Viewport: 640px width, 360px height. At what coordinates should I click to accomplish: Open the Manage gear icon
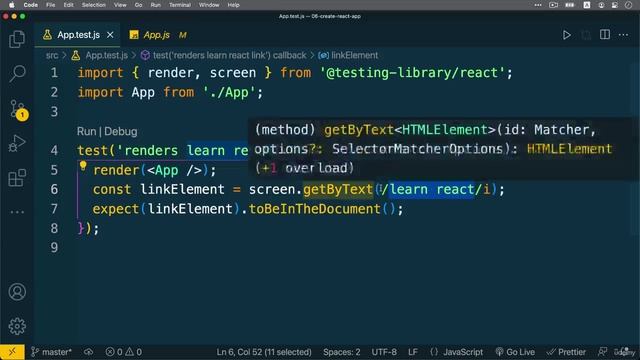(x=17, y=326)
